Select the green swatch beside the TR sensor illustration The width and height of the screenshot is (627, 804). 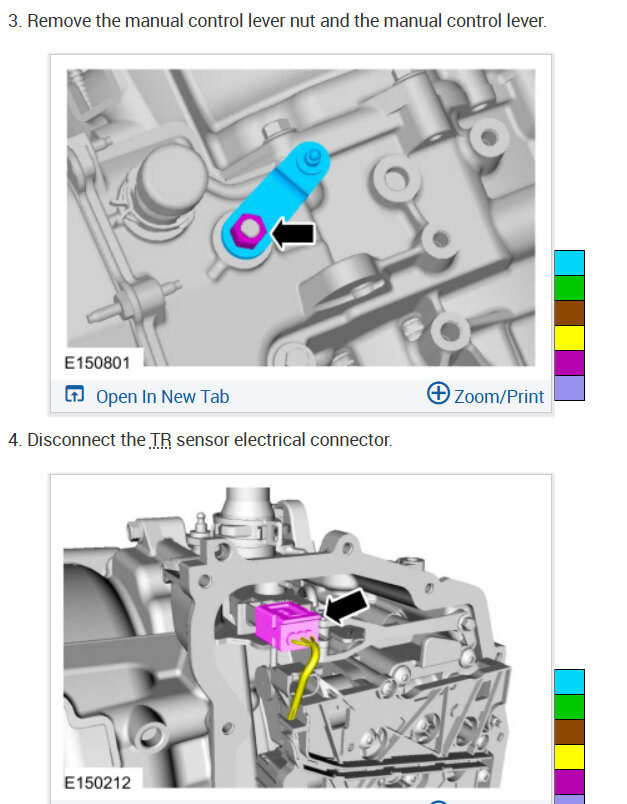click(x=569, y=707)
